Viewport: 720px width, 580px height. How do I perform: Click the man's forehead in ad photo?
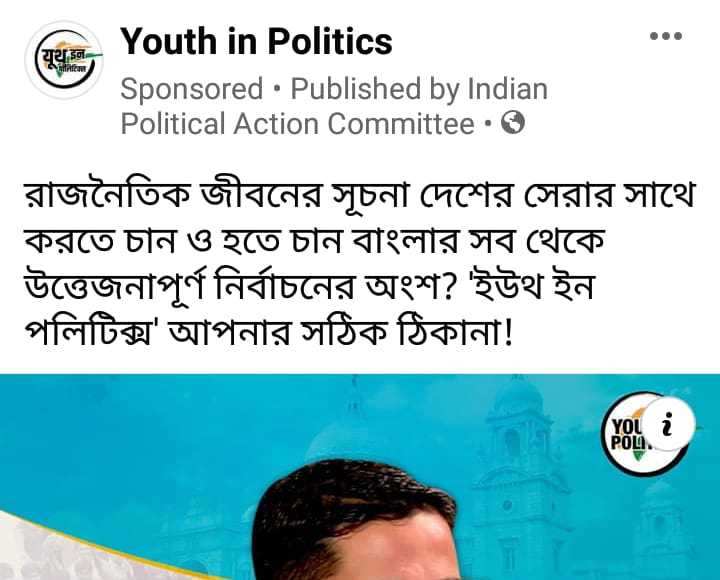[x=381, y=546]
